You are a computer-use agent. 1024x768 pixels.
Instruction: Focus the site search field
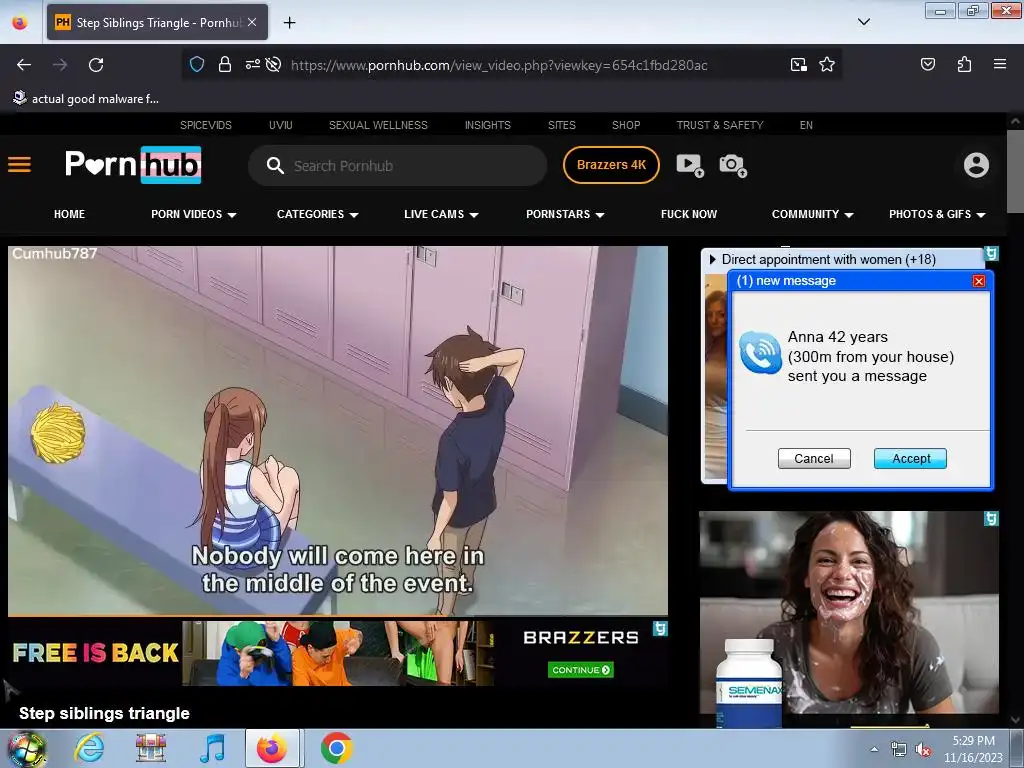click(x=397, y=166)
